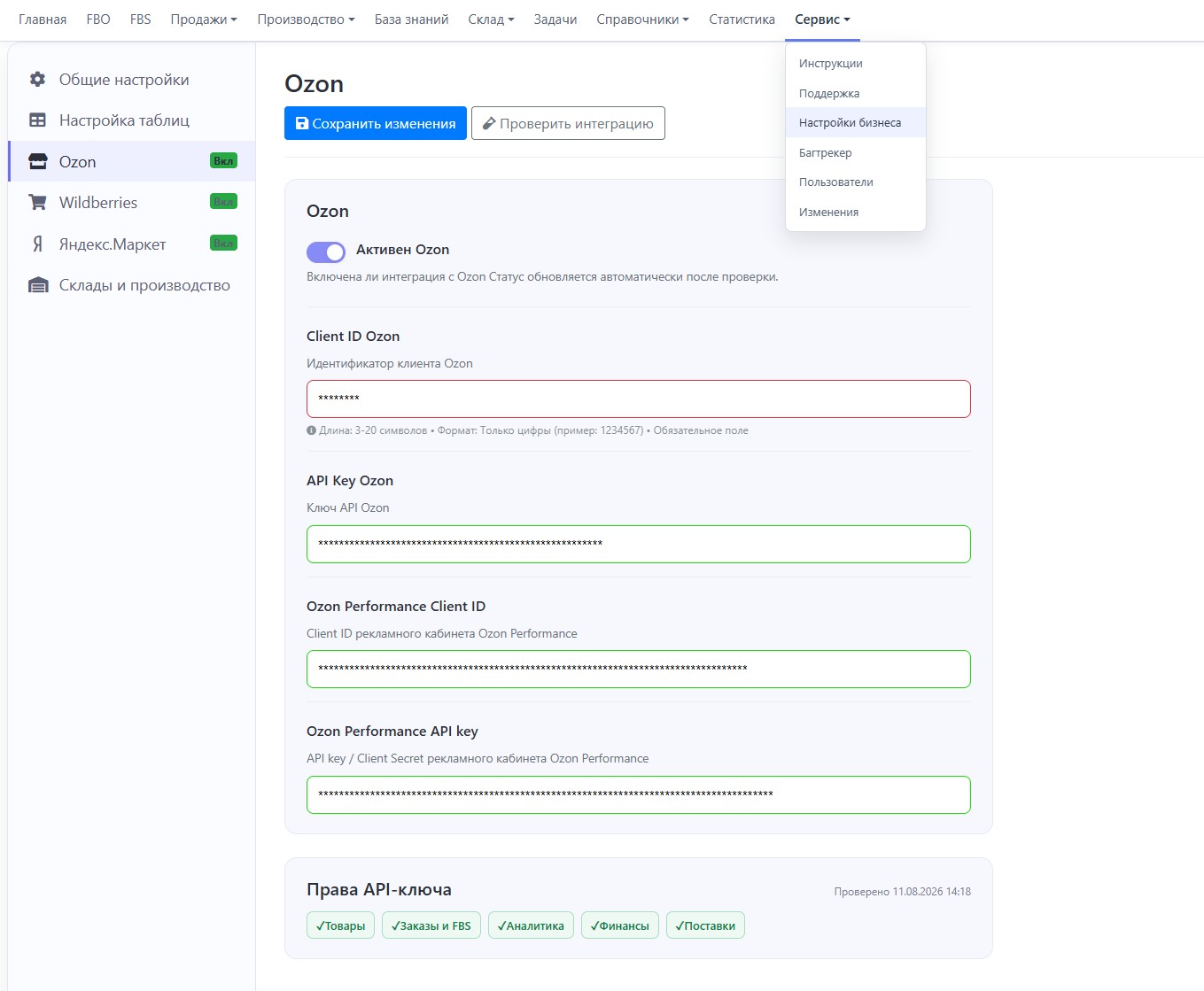Image resolution: width=1204 pixels, height=991 pixels.
Task: Open Общие настройки in the sidebar
Action: pyautogui.click(x=132, y=80)
